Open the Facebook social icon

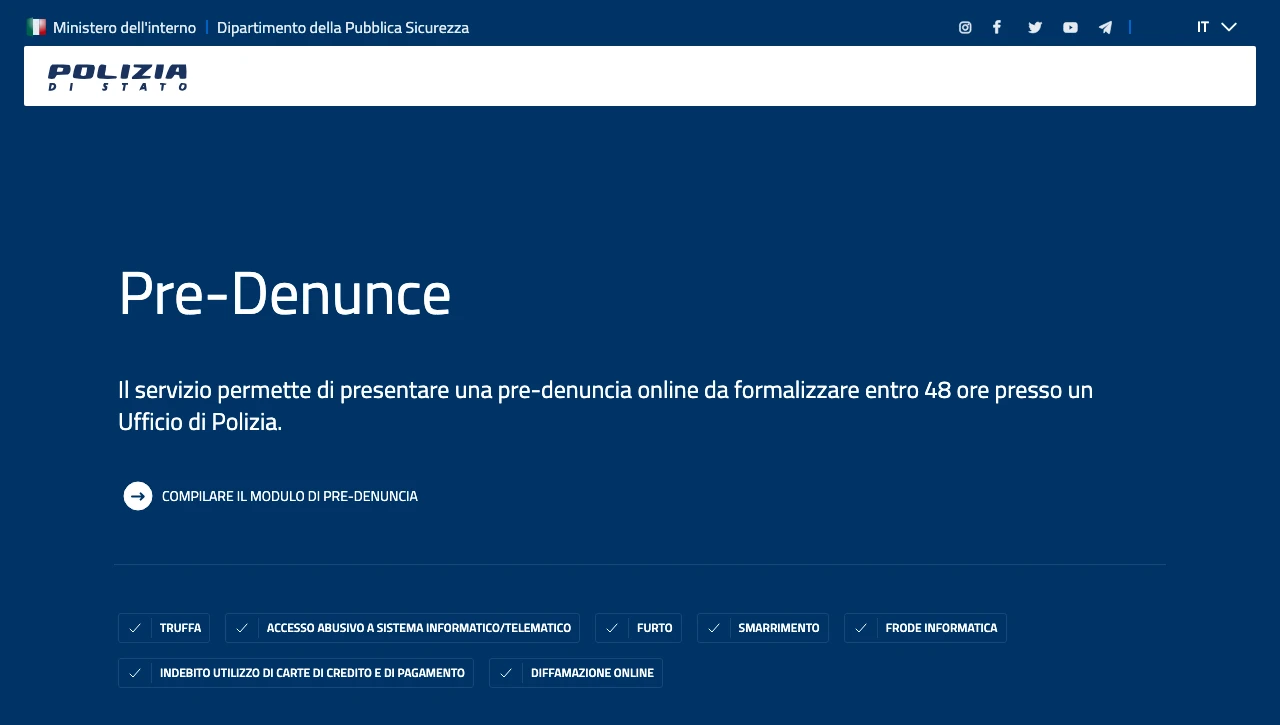point(997,27)
